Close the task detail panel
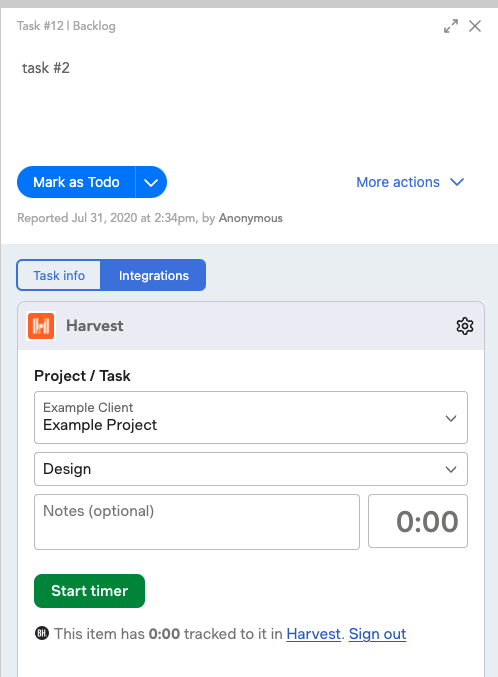 pos(475,26)
